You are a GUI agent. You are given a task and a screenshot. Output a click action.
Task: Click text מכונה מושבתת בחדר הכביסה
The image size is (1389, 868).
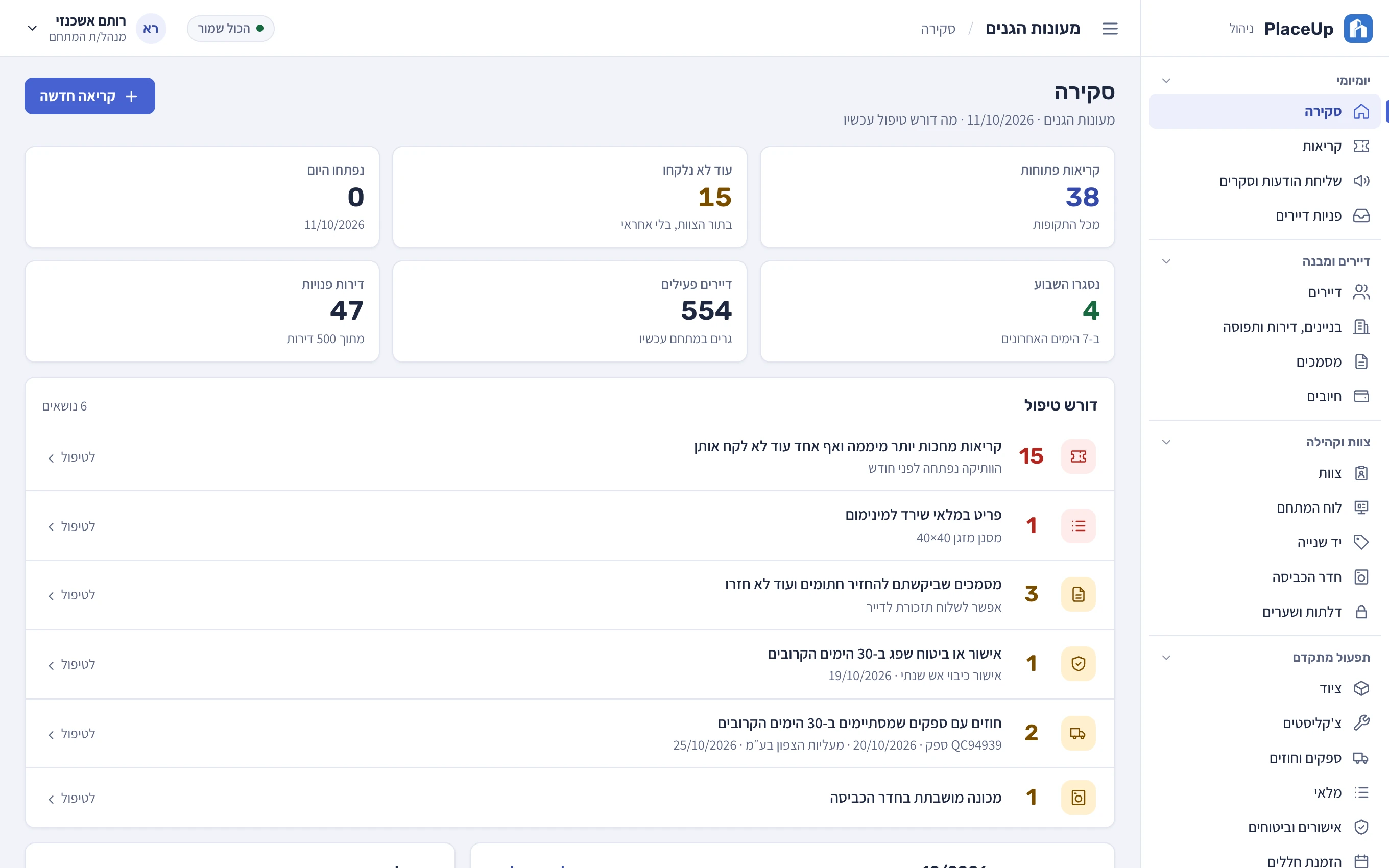(916, 798)
